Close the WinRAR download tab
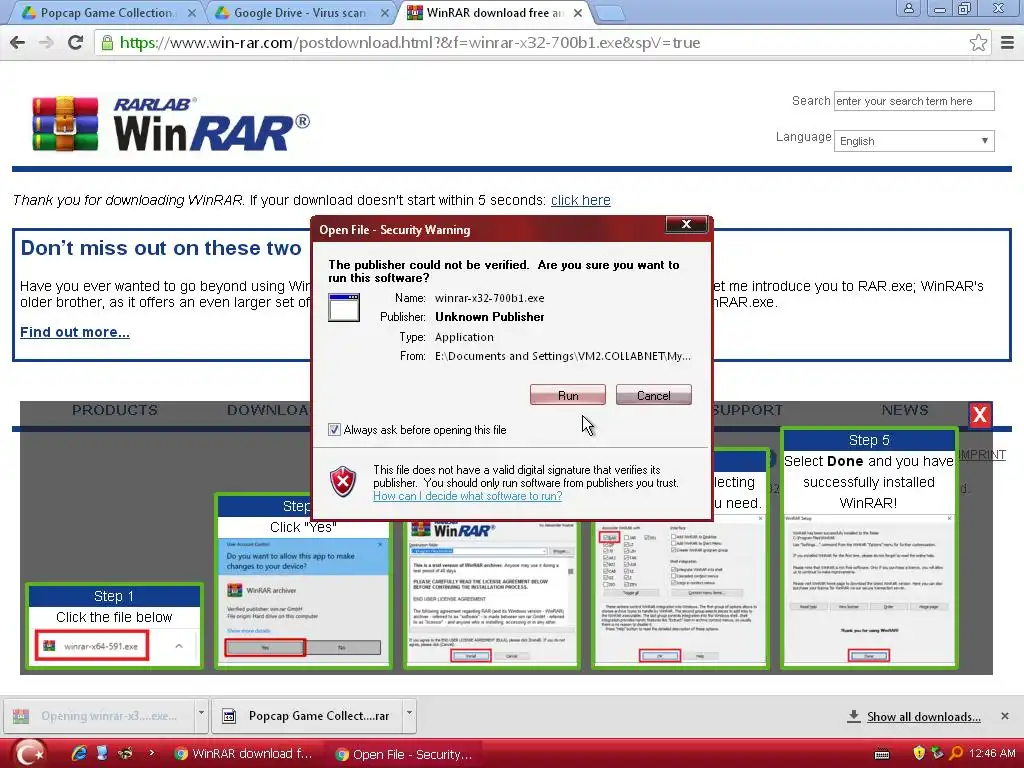The height and width of the screenshot is (768, 1024). [x=578, y=13]
